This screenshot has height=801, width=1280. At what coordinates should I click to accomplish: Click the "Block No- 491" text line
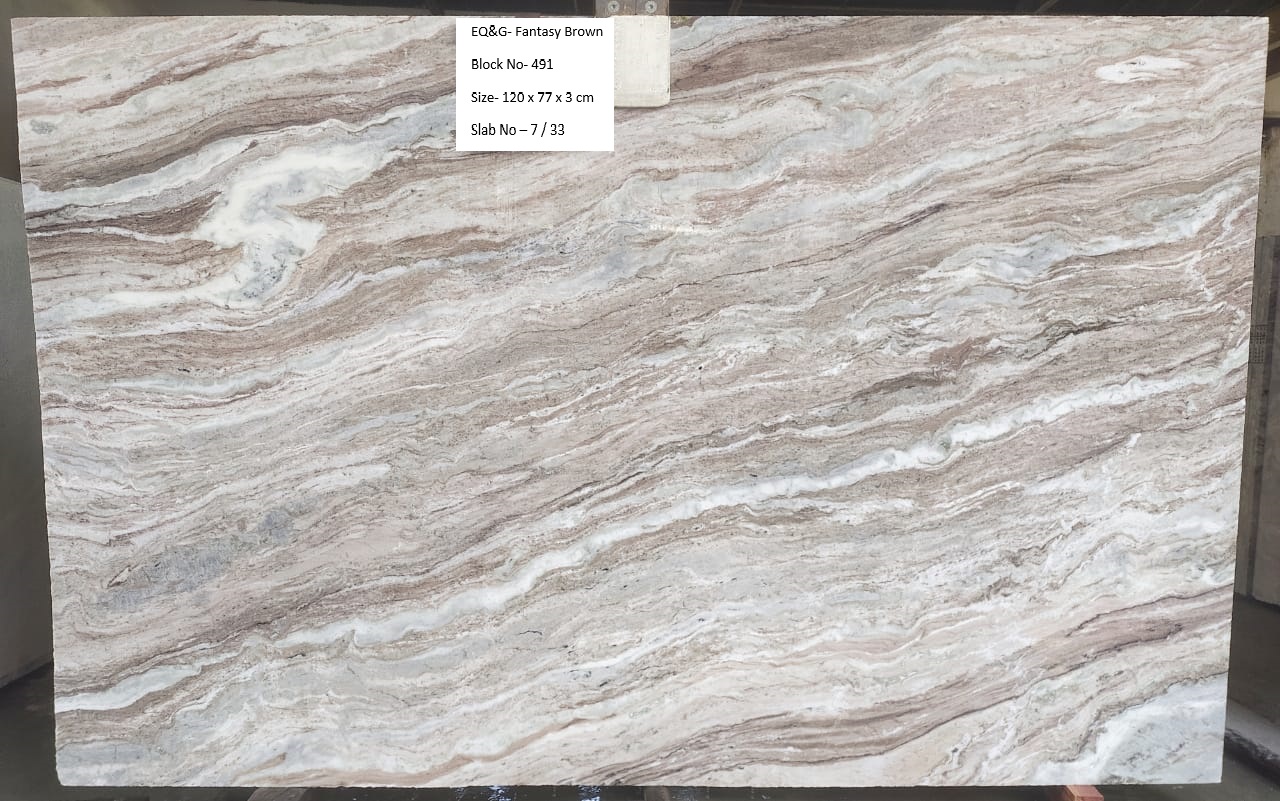[x=512, y=64]
